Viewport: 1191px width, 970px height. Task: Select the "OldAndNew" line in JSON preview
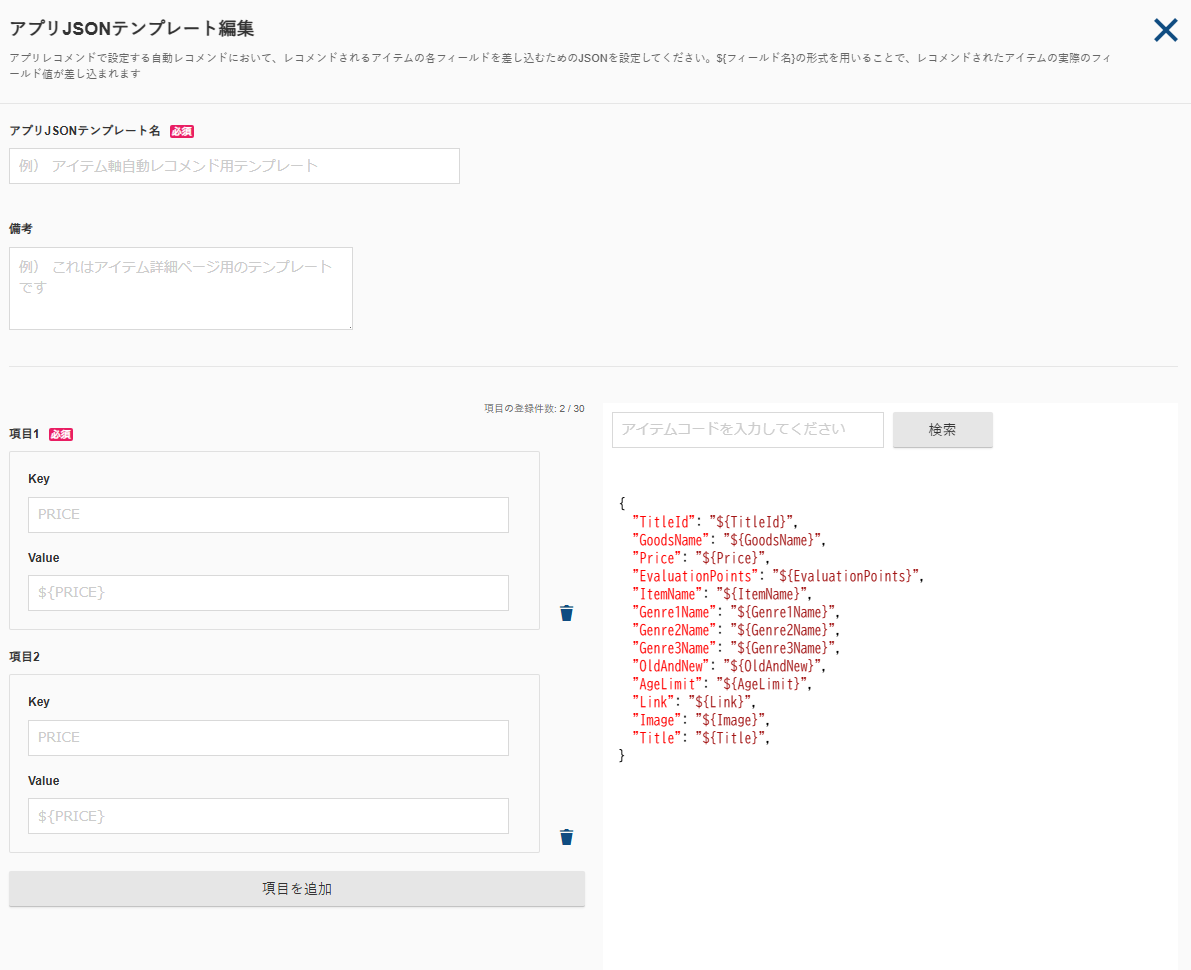tap(728, 666)
